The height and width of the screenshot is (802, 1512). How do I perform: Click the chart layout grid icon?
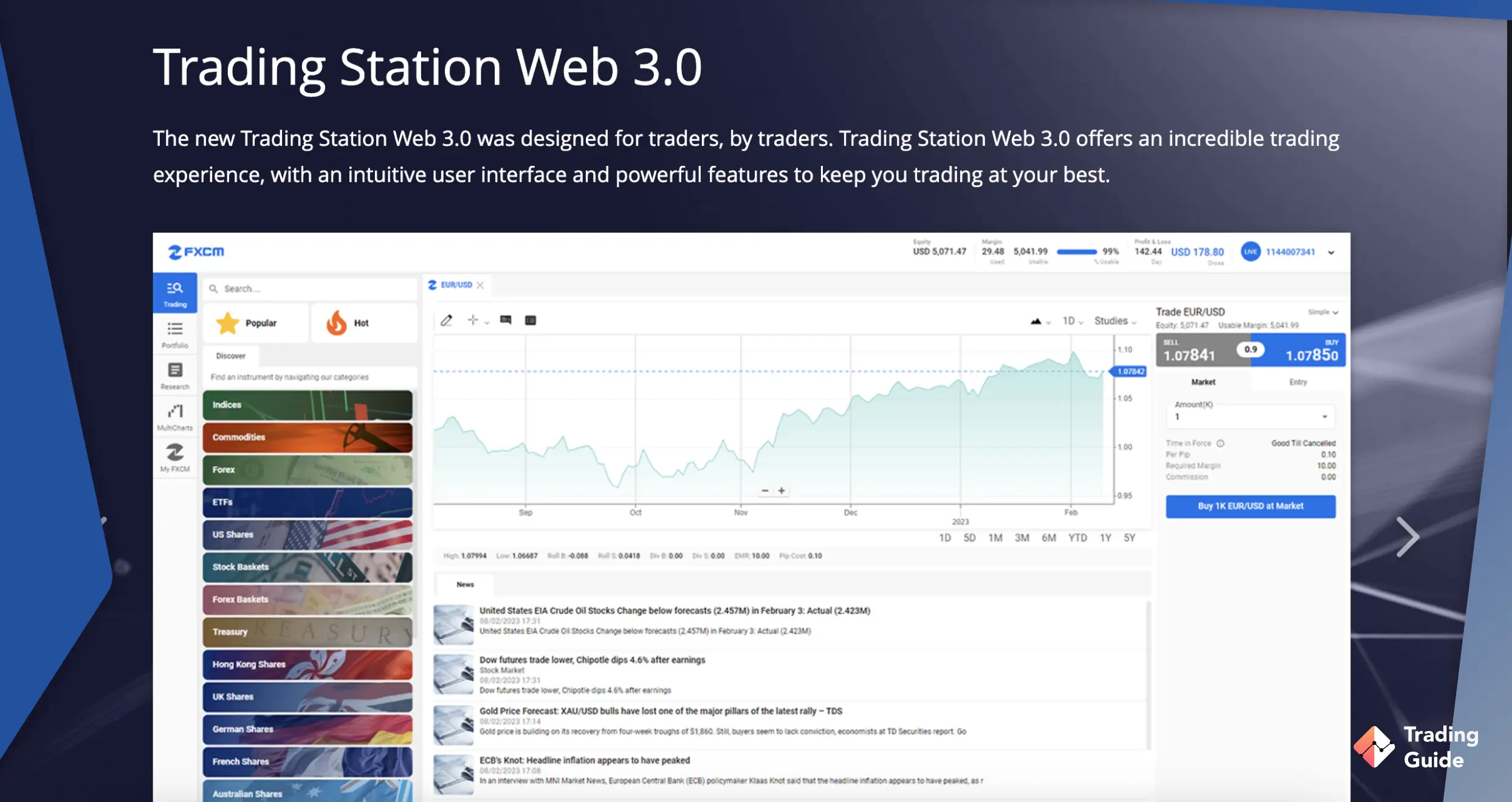pyautogui.click(x=531, y=320)
